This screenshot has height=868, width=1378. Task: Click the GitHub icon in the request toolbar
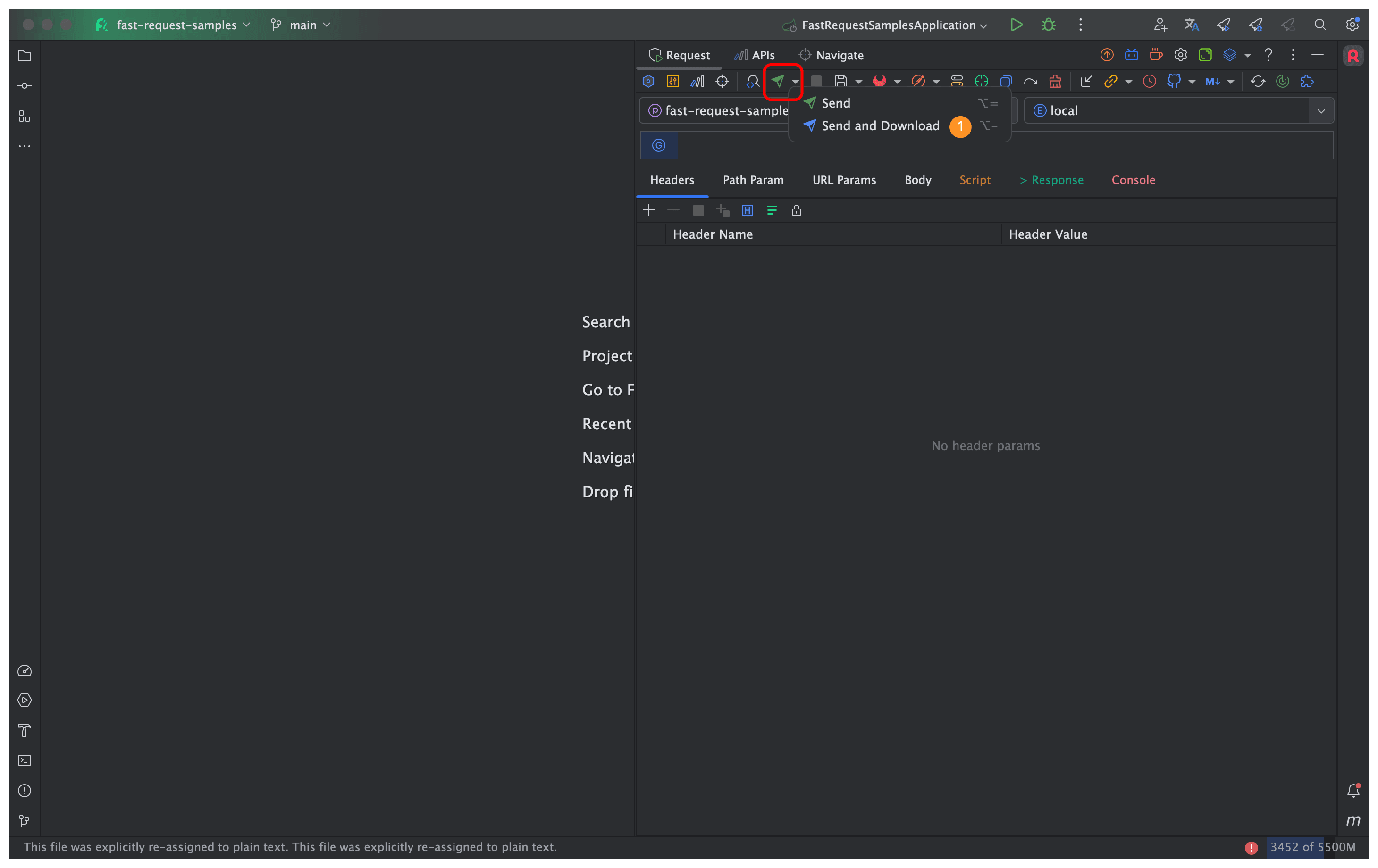tap(1175, 81)
